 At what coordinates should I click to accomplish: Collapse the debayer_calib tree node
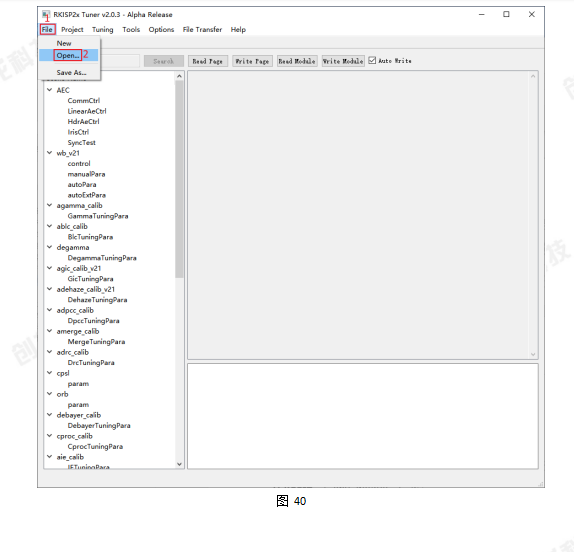(49, 415)
